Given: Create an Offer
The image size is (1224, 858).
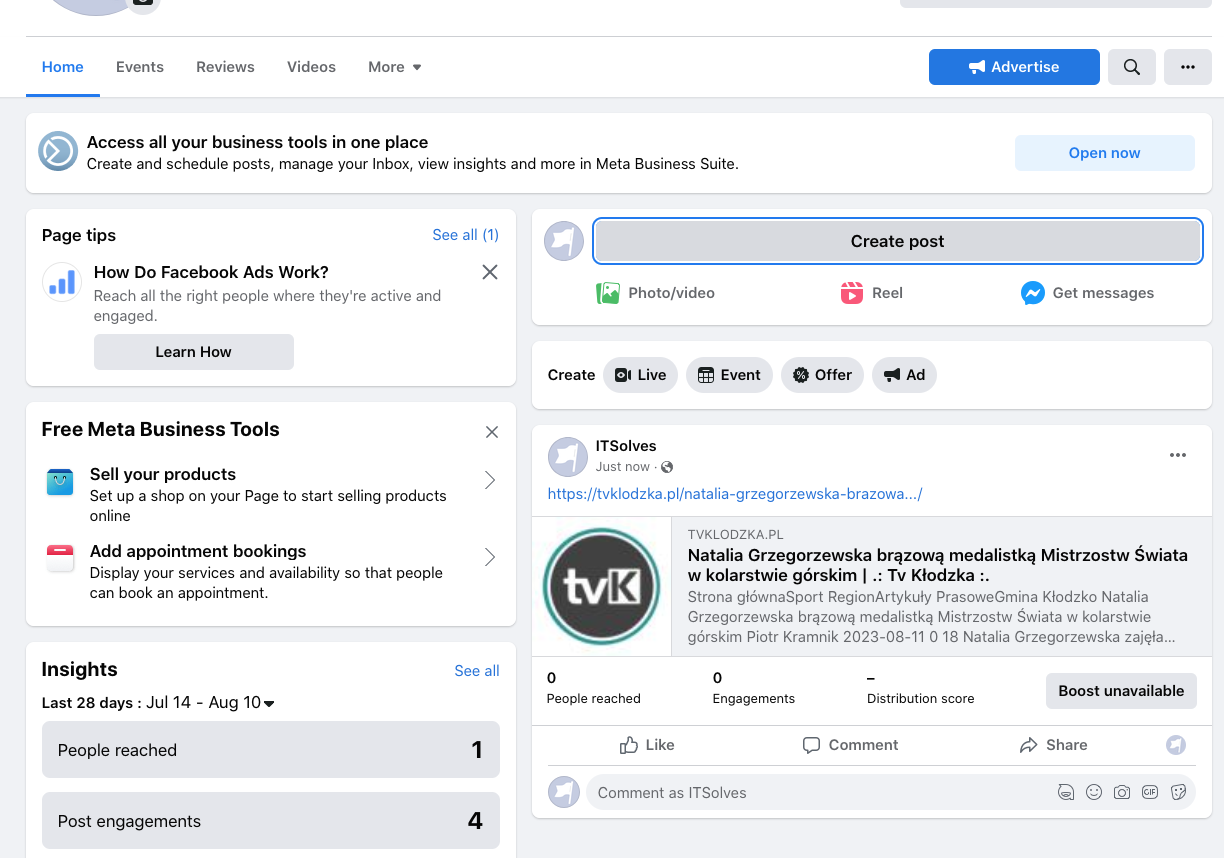Looking at the screenshot, I should coord(822,375).
